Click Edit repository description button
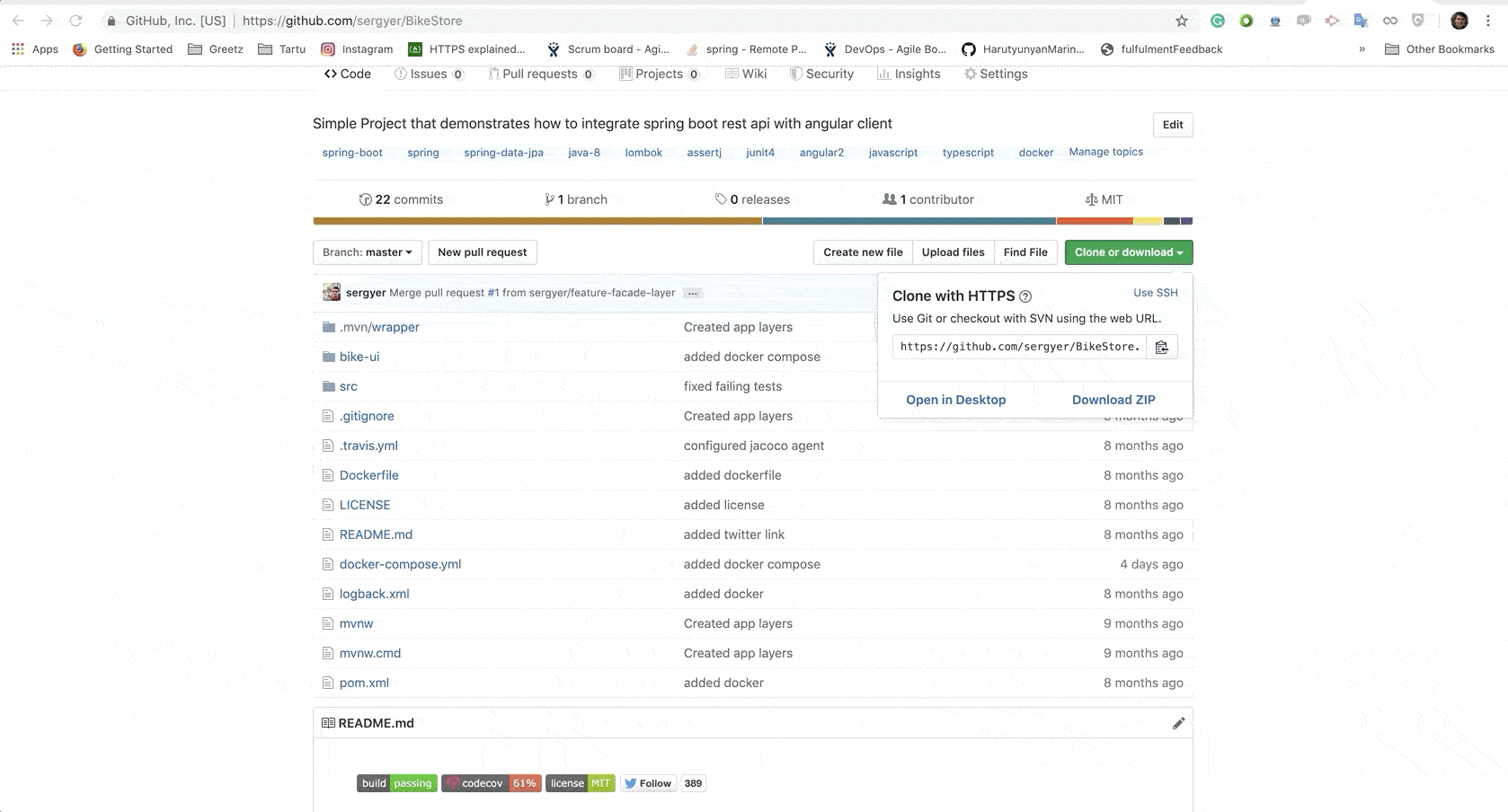Screen dimensions: 1508x812 pos(1173,125)
